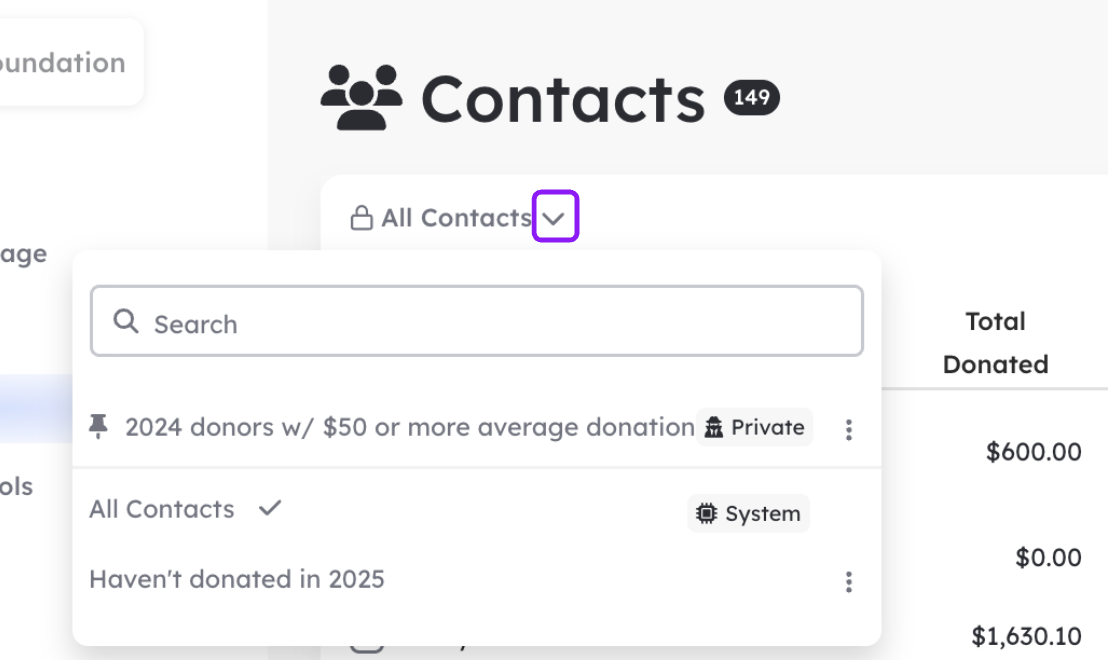The width and height of the screenshot is (1108, 660).
Task: Collapse the All Contacts view dropdown chevron
Action: tap(555, 216)
